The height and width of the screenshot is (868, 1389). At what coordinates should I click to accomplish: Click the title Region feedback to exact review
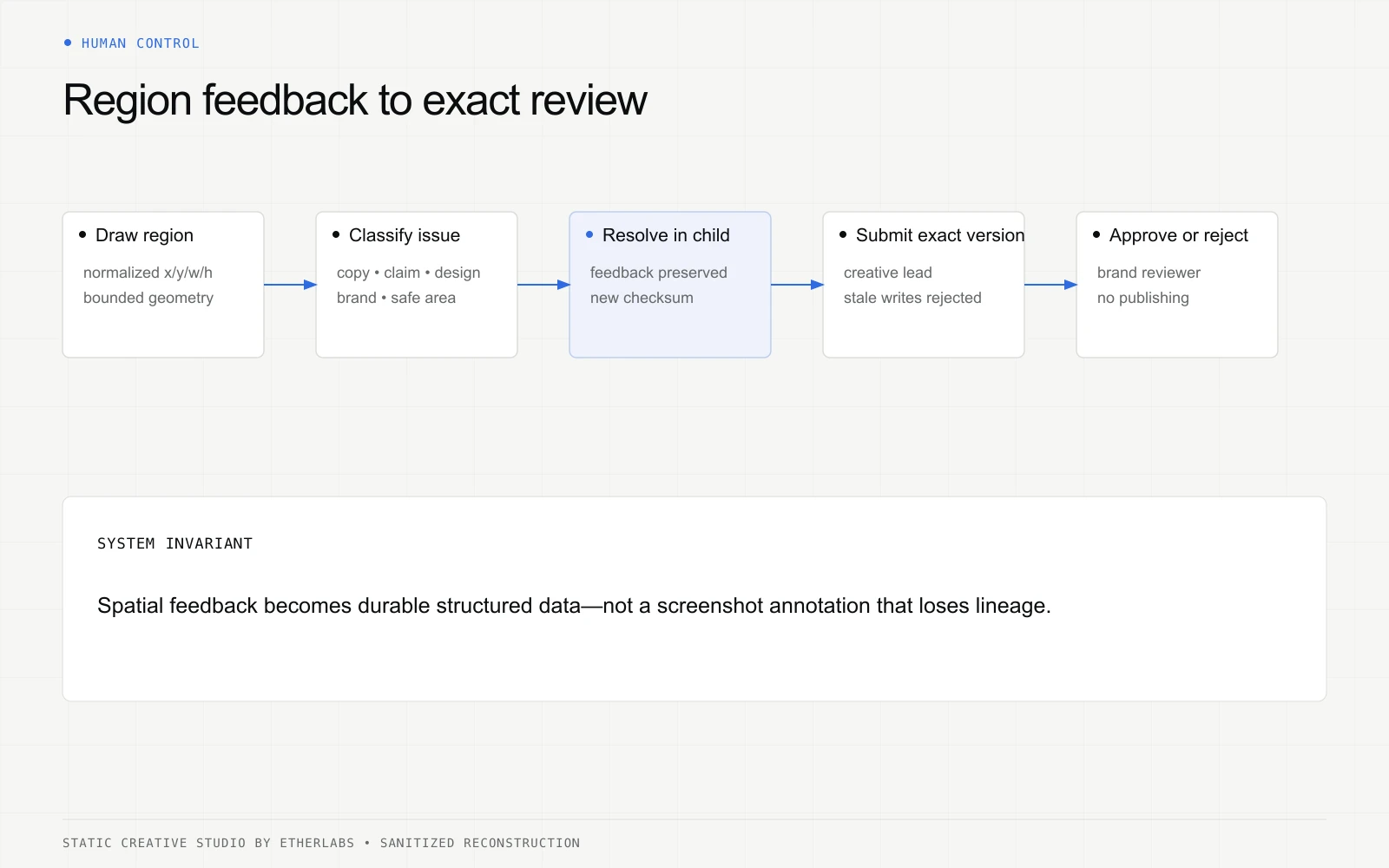pyautogui.click(x=355, y=100)
